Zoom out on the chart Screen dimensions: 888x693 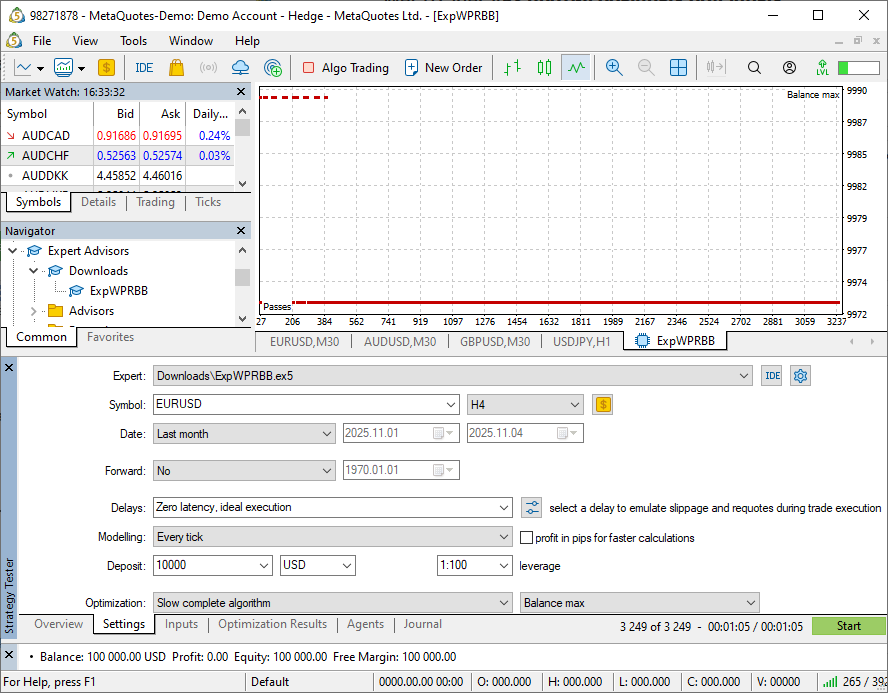click(x=646, y=68)
